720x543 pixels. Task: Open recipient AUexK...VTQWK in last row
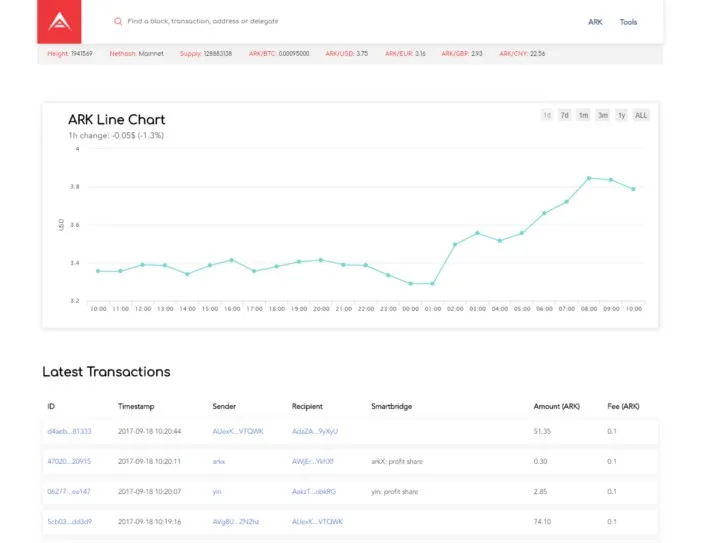317,521
